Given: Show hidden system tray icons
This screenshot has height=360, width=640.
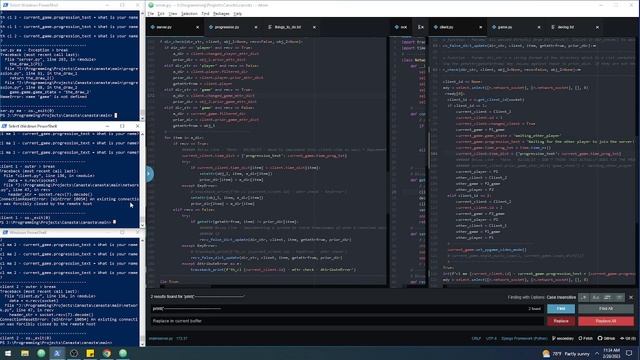Looking at the screenshot, I should [597, 353].
